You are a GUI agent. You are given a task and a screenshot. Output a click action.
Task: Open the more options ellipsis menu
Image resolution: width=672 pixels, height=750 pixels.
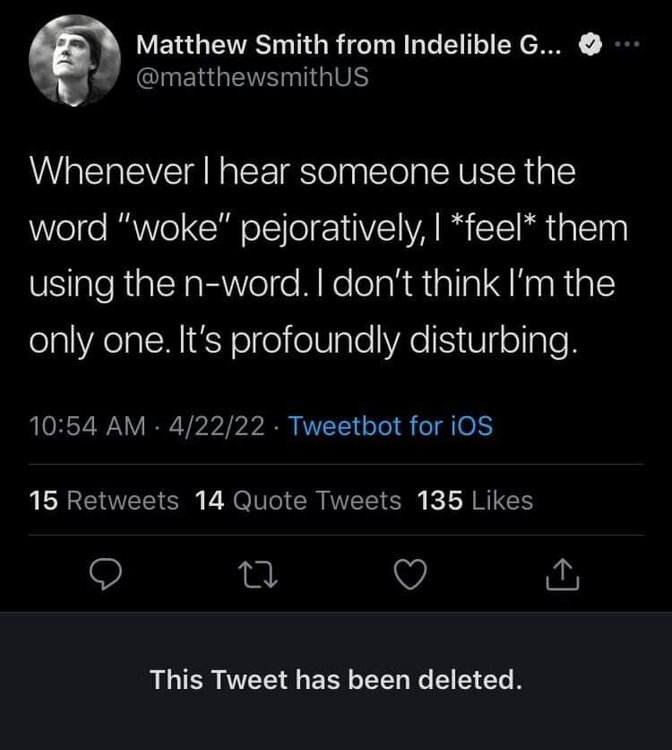click(624, 46)
